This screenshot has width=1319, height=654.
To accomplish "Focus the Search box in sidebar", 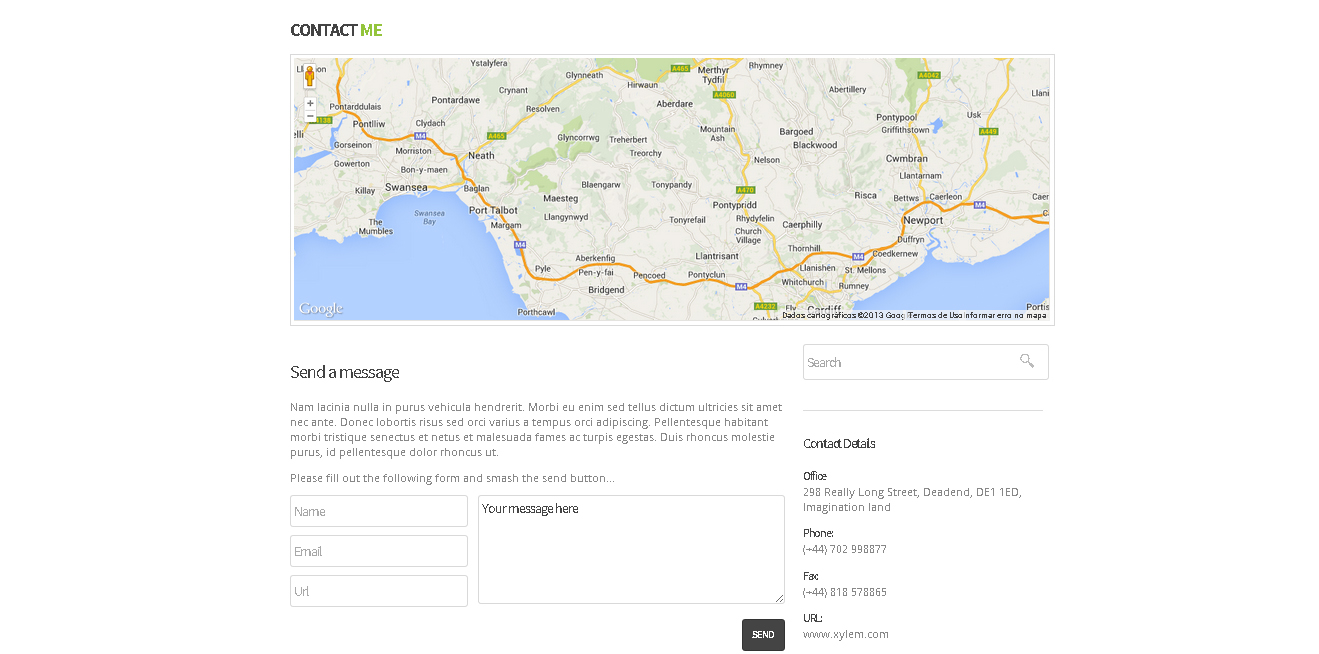I will 910,362.
